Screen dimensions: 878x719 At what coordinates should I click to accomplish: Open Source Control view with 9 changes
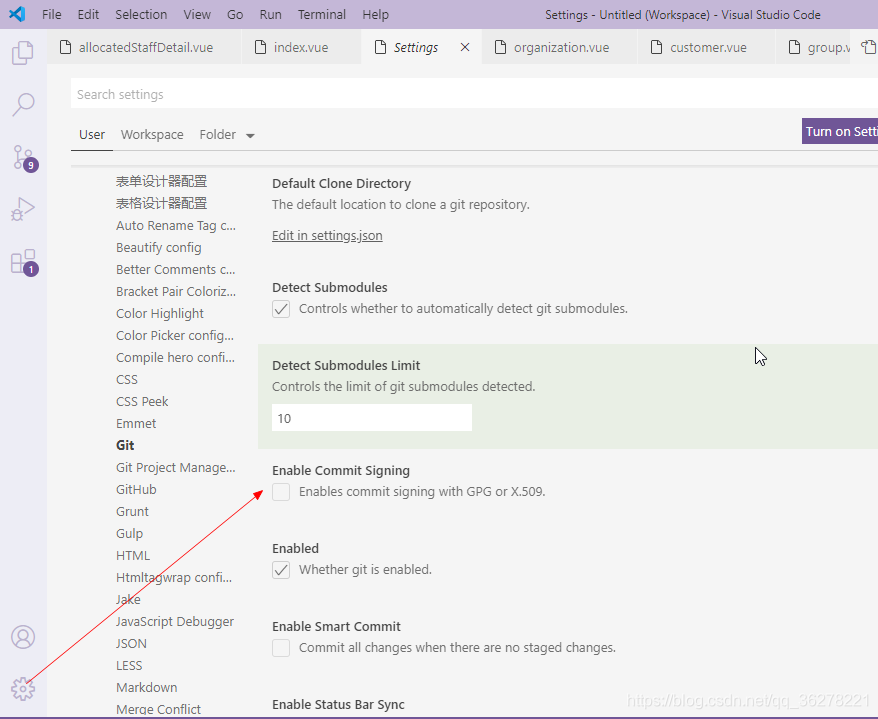click(x=24, y=157)
